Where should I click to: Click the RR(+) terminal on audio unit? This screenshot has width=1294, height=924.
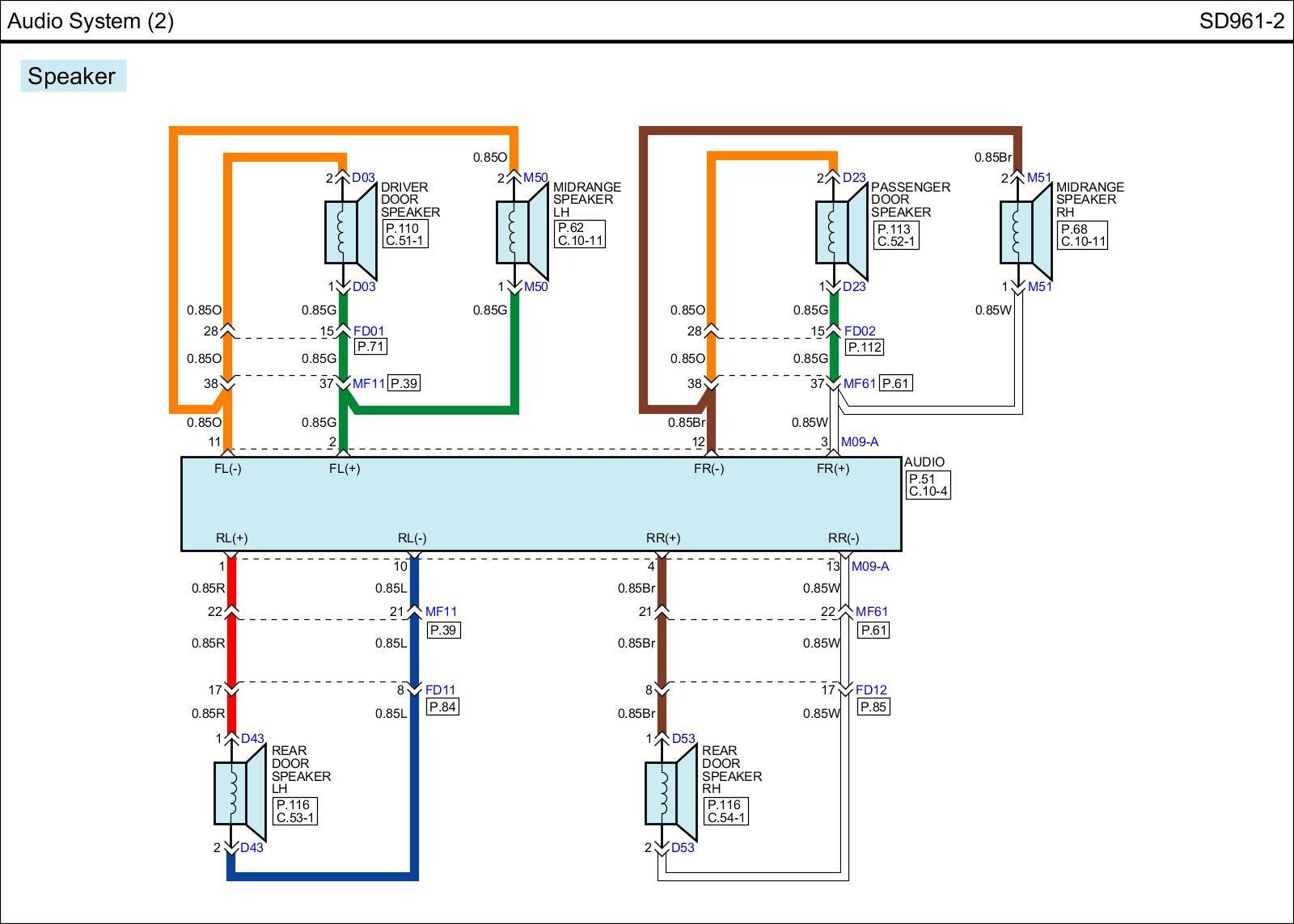click(x=663, y=538)
